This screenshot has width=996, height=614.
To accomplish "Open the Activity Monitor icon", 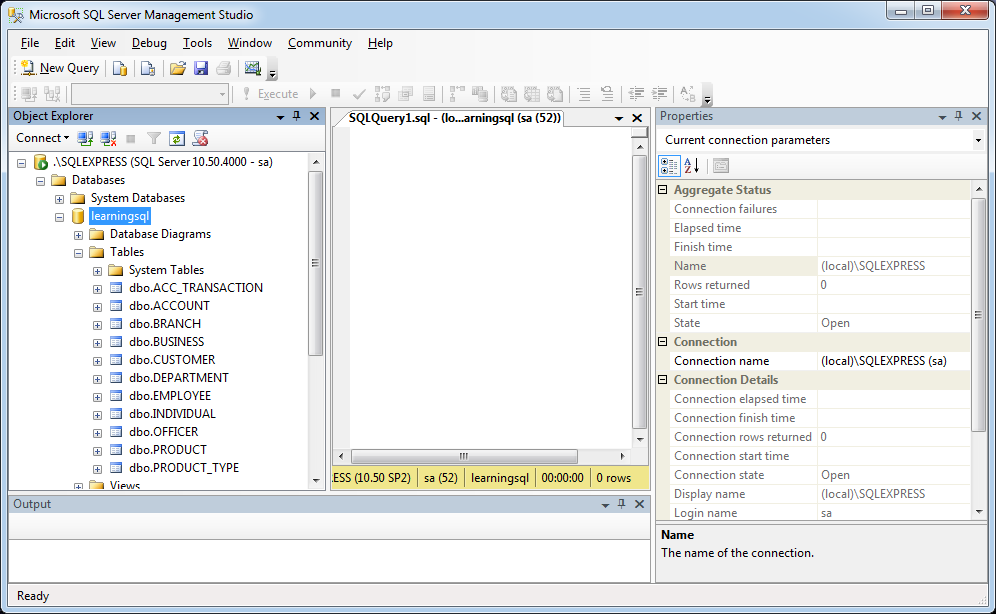I will [x=253, y=68].
